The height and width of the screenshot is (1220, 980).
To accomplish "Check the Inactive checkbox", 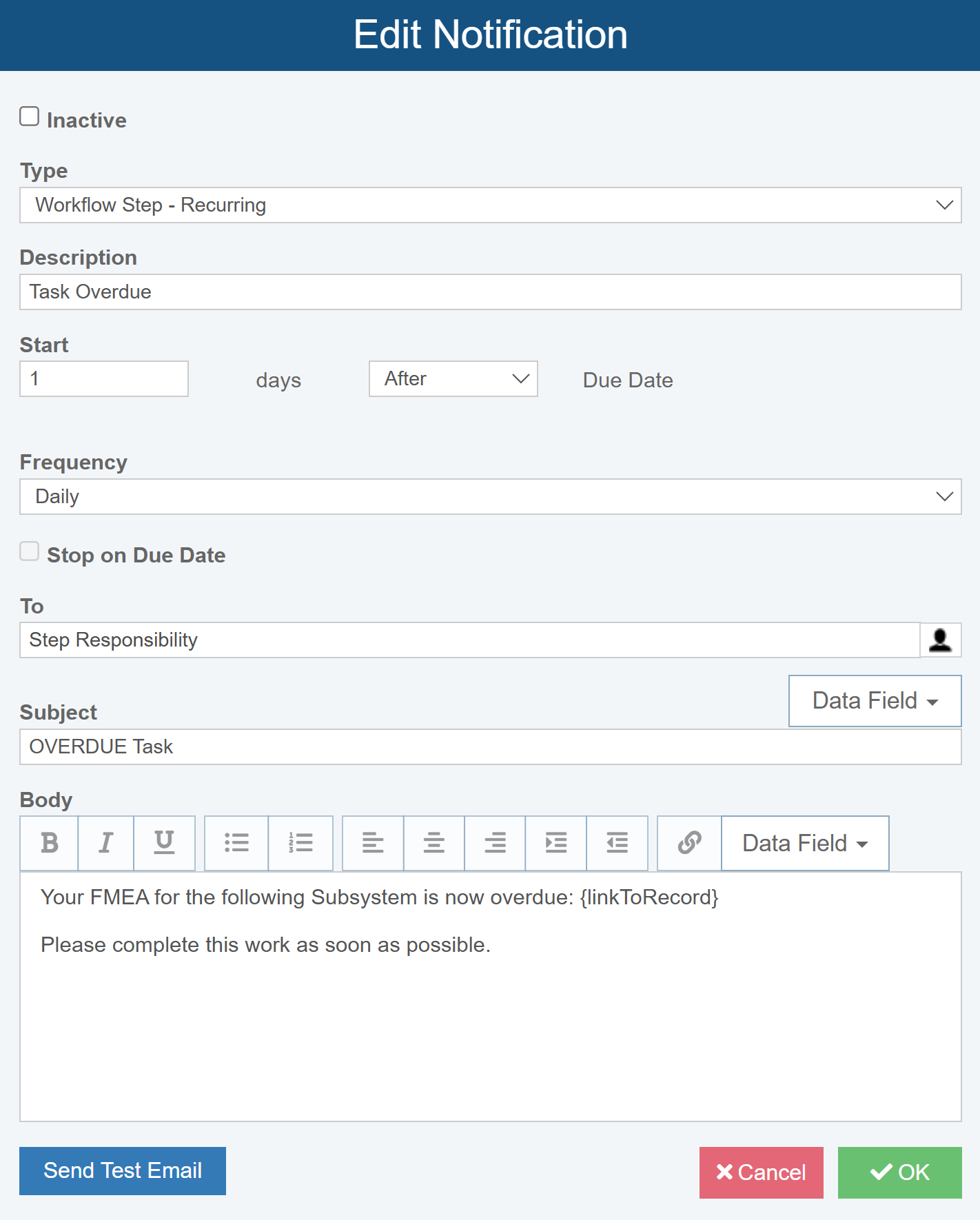I will click(x=30, y=116).
